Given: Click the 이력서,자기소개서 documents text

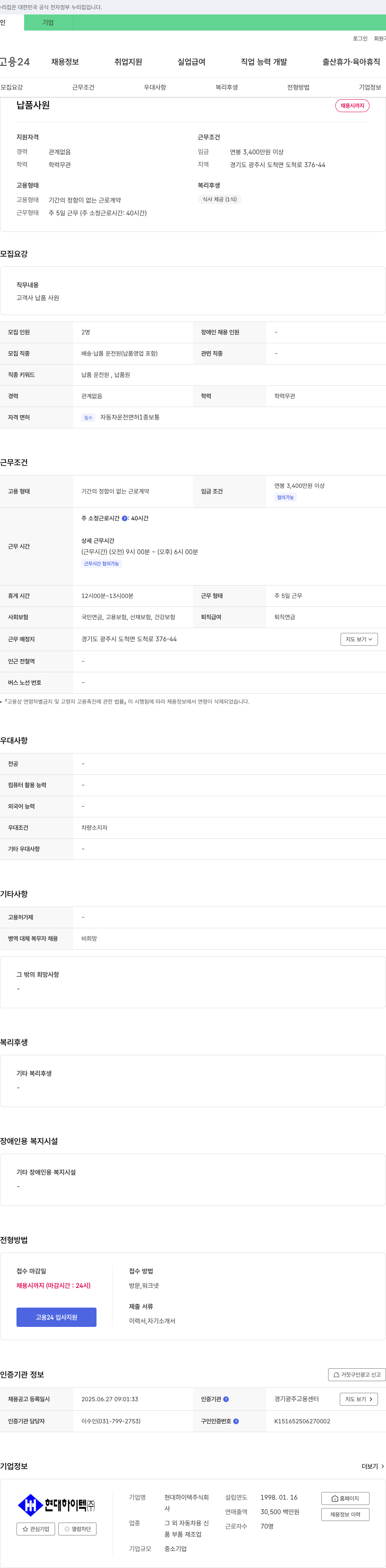Looking at the screenshot, I should (x=152, y=1321).
